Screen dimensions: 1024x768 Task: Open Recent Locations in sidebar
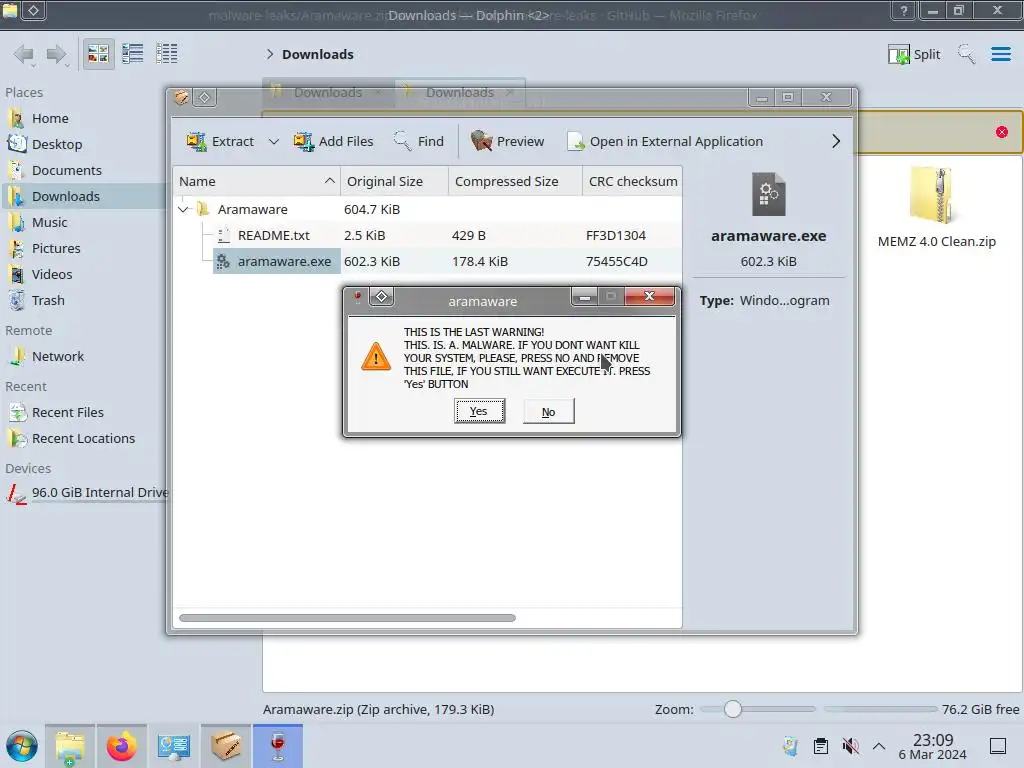pos(83,439)
